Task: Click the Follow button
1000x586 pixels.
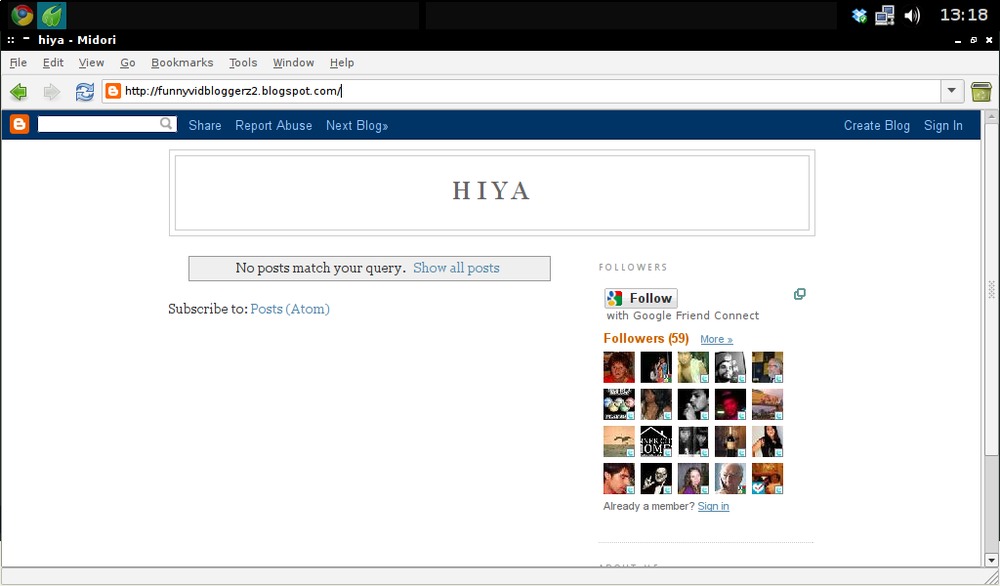Action: (x=641, y=298)
